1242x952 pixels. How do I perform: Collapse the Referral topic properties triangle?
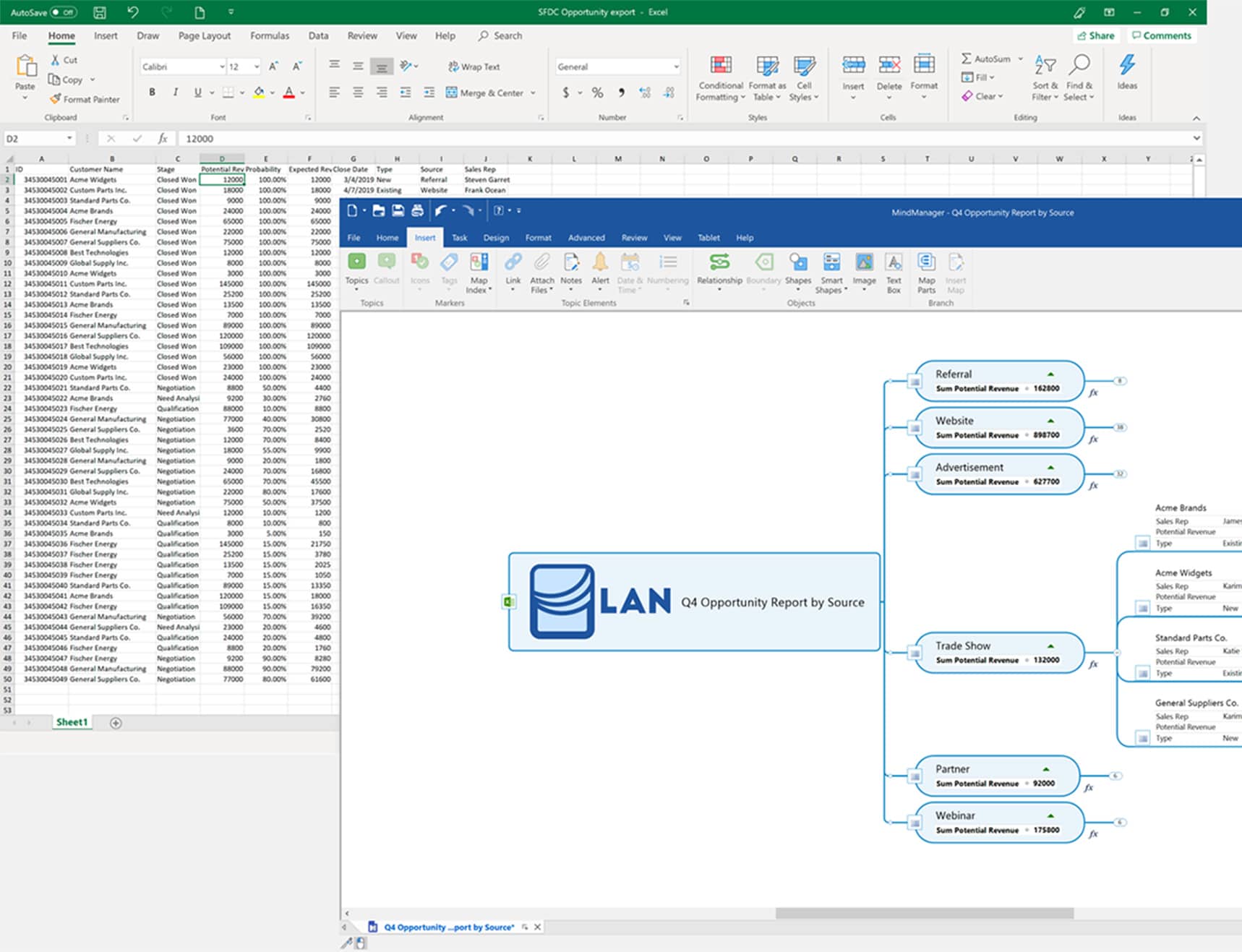pos(1050,374)
